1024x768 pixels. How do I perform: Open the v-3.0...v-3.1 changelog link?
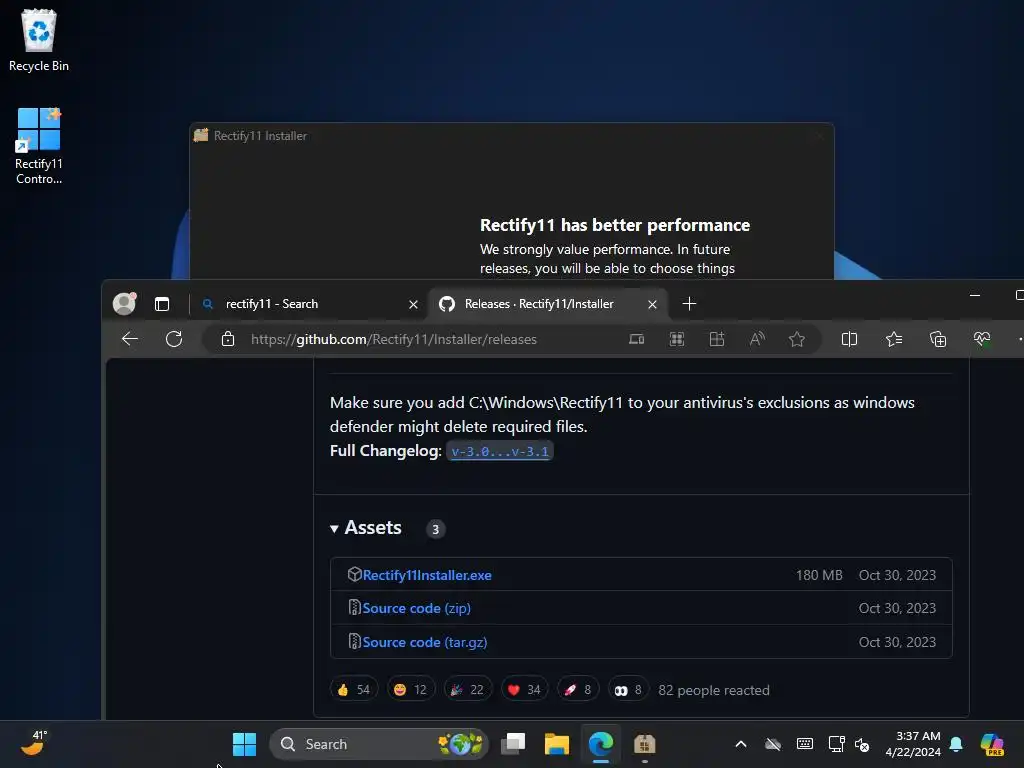pyautogui.click(x=500, y=451)
